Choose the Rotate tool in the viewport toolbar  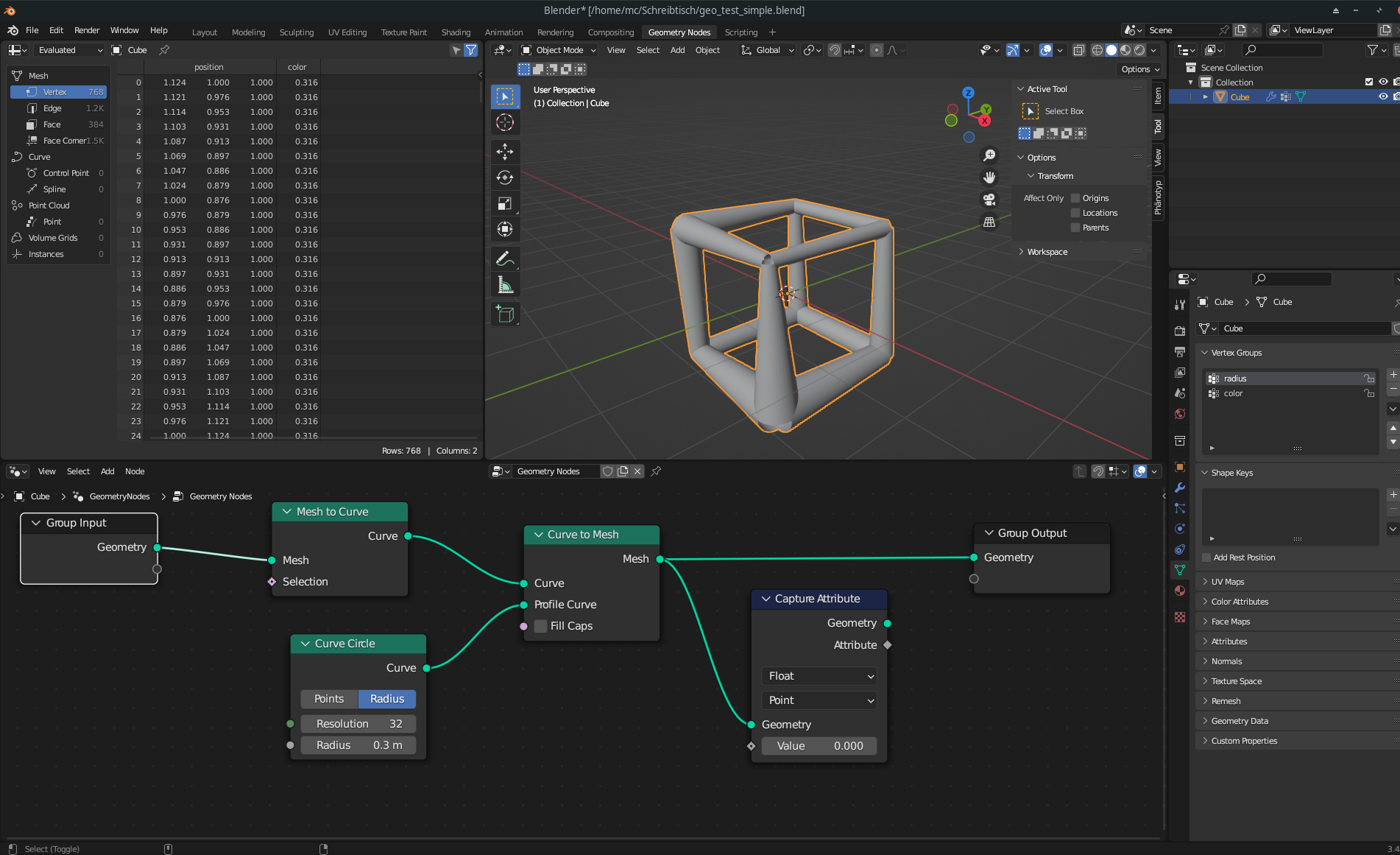(505, 177)
